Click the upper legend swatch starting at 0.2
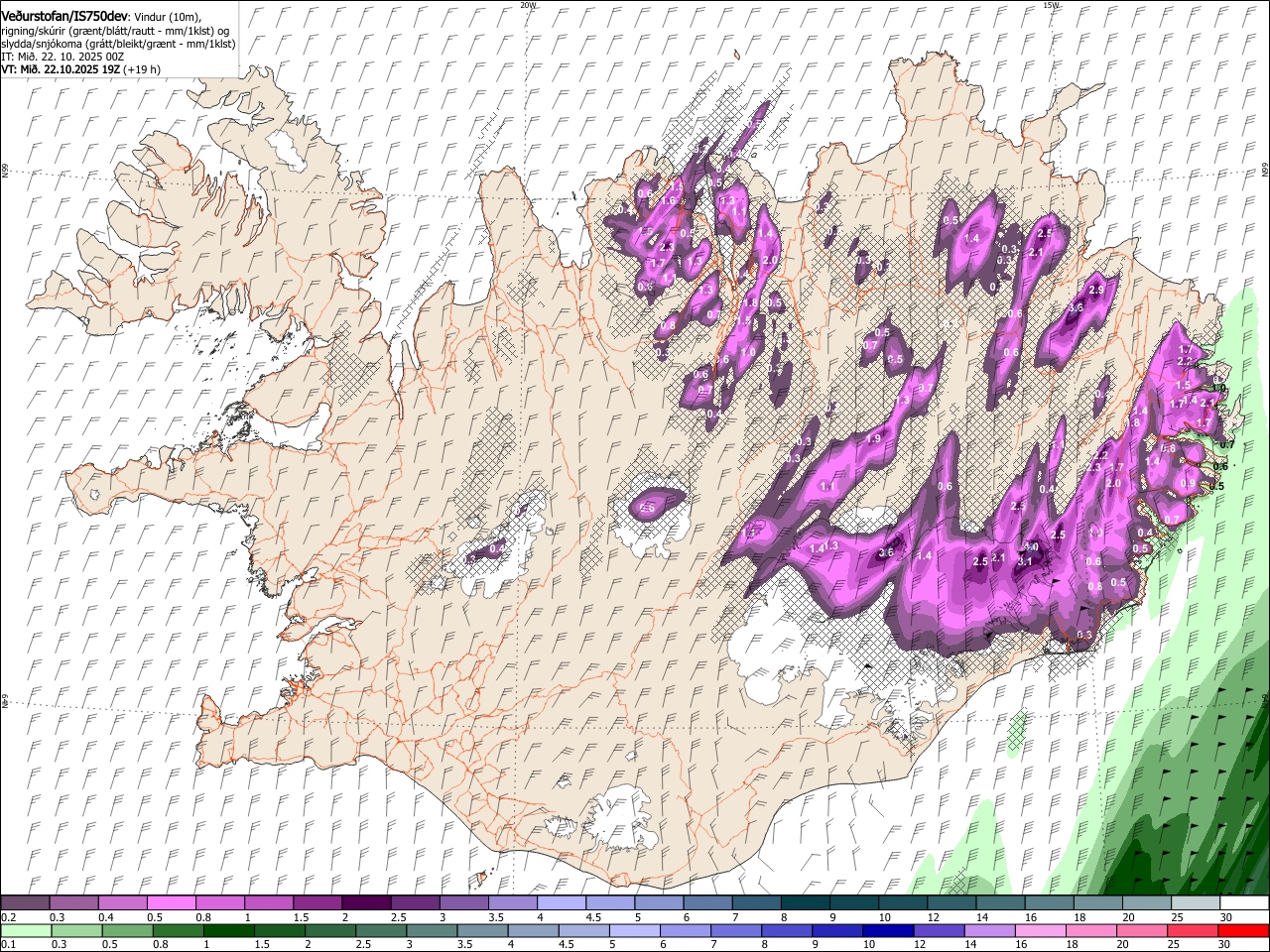 click(26, 903)
